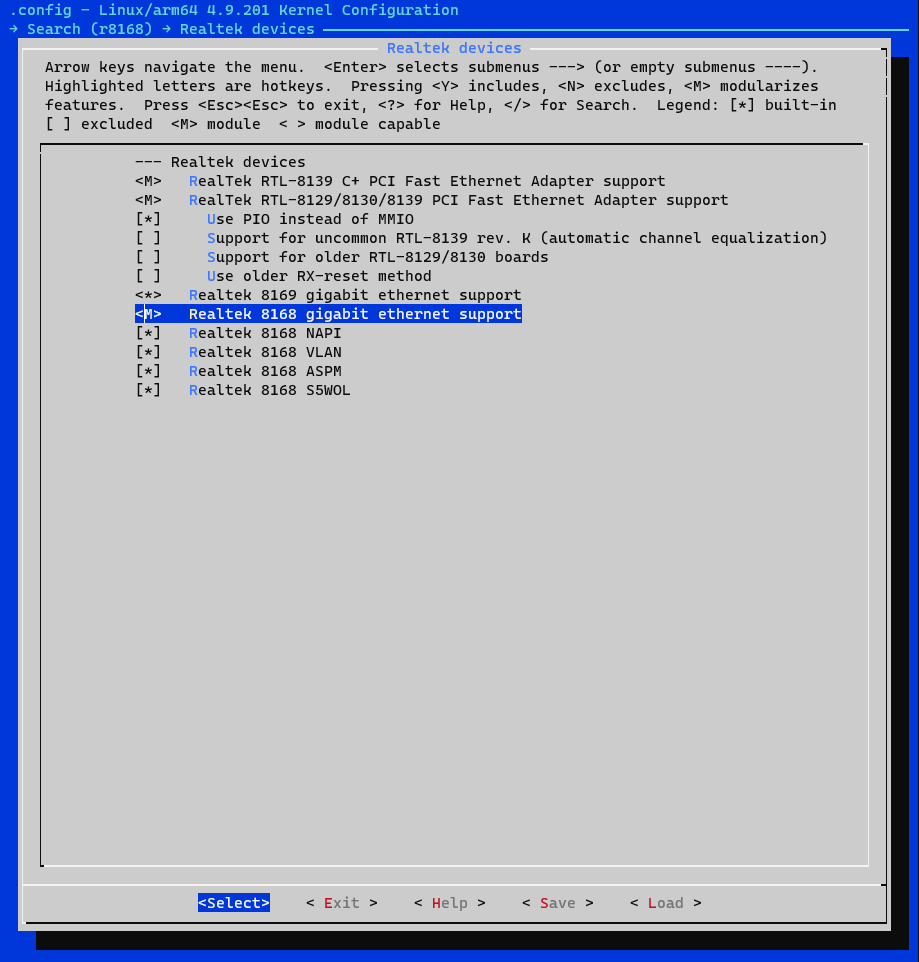
Task: Toggle the RTL-8139 C+ PCI module marker
Action: click(148, 181)
